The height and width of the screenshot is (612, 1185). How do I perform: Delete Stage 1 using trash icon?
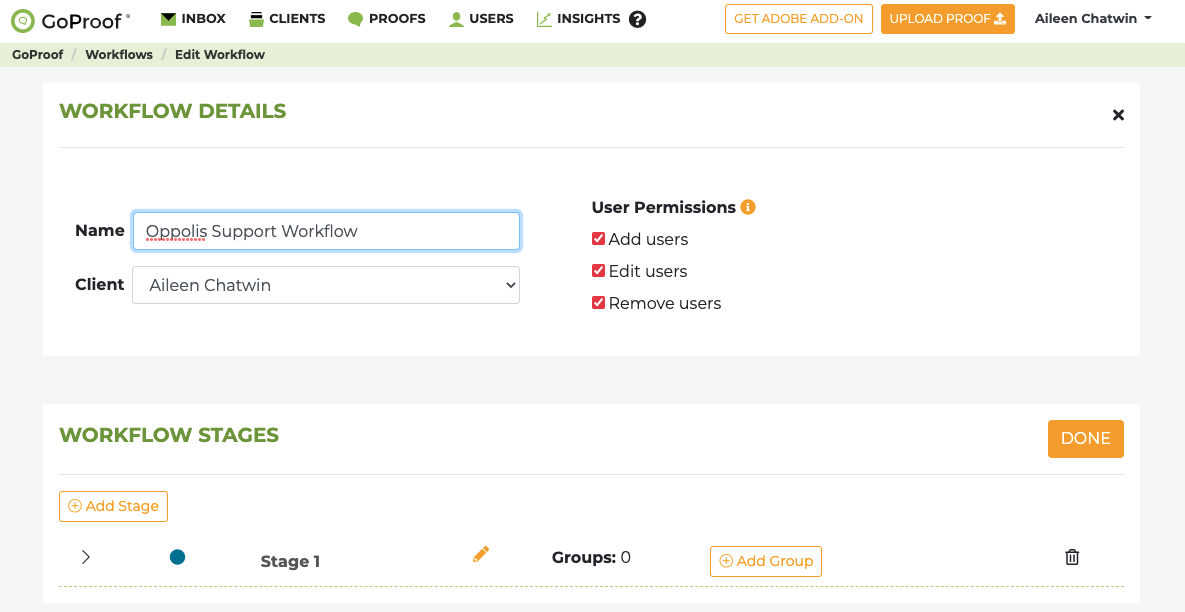(x=1072, y=557)
